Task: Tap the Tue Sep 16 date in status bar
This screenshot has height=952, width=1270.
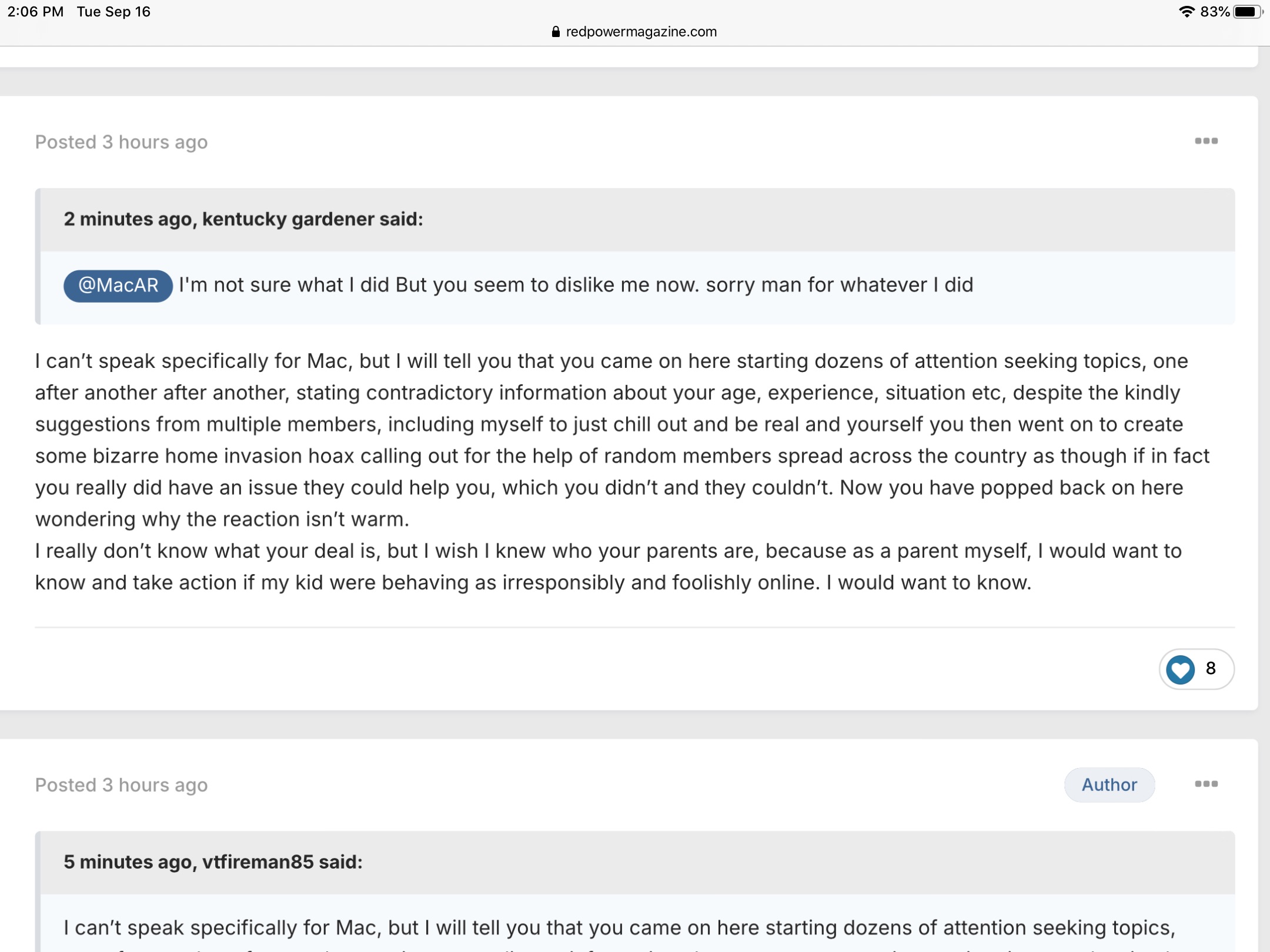Action: tap(113, 12)
